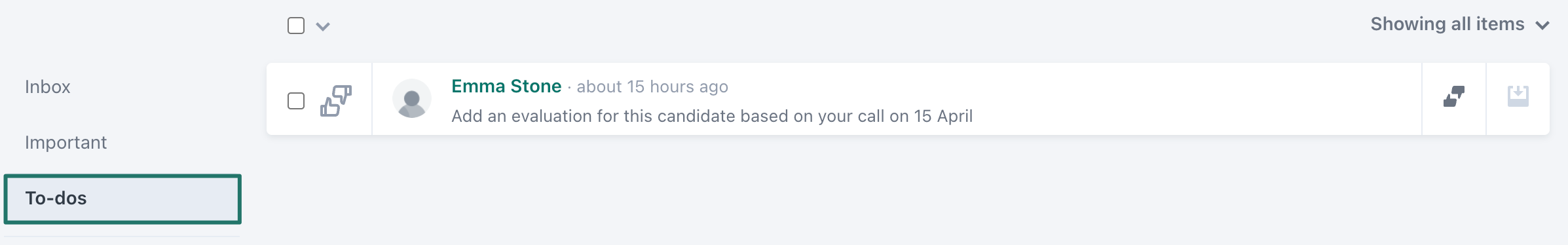Open Emma Stone's candidate profile link
Screen dimensions: 1568x245
click(506, 86)
